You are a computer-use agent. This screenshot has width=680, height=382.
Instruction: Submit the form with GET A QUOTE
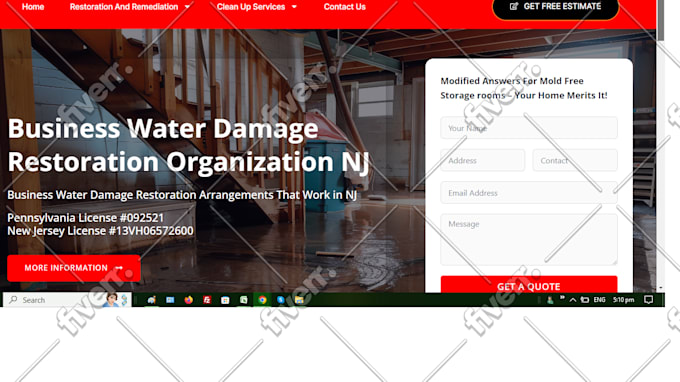(x=529, y=284)
